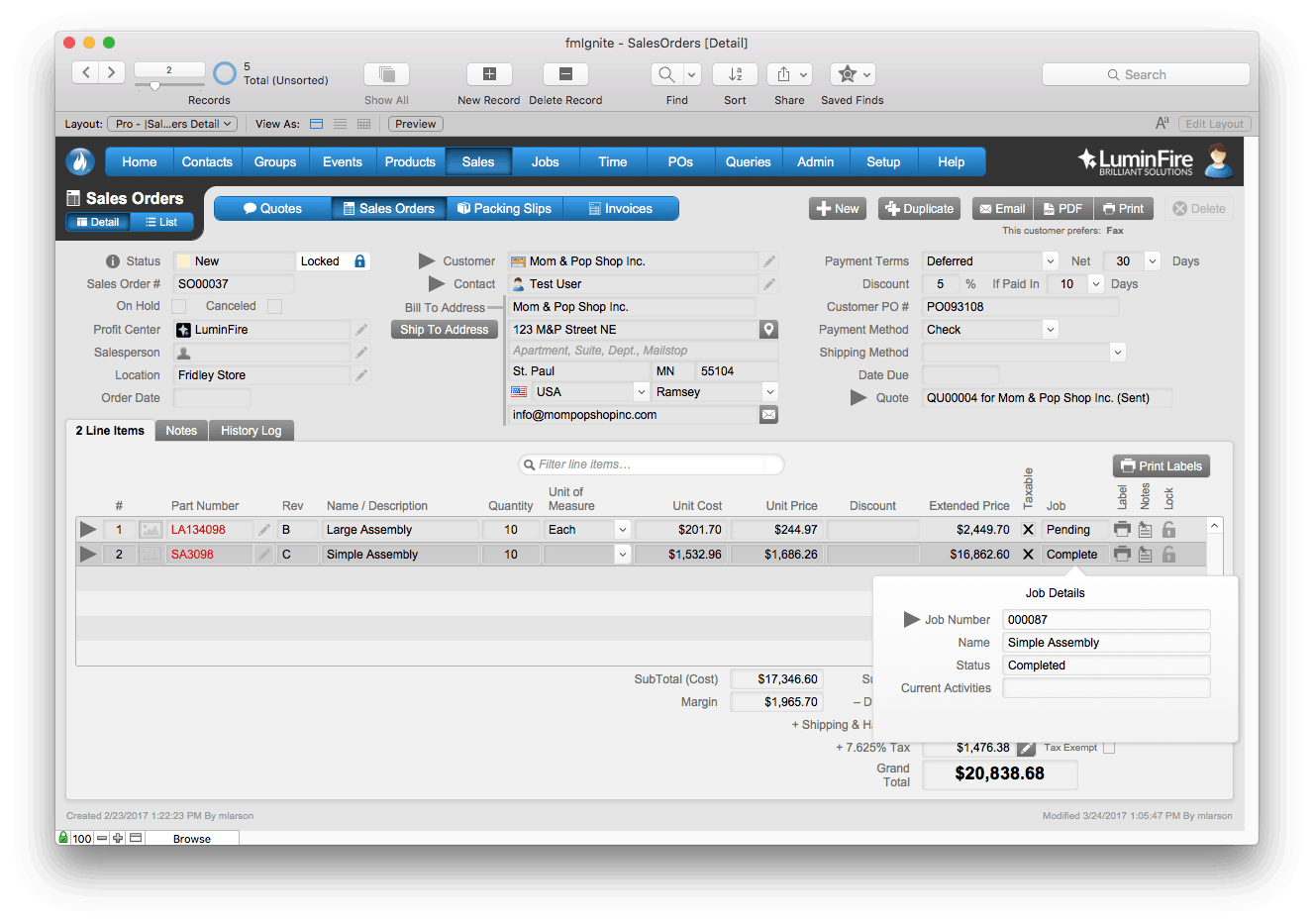The height and width of the screenshot is (924, 1314).
Task: Print the label for the Large Assembly line
Action: 1123,529
